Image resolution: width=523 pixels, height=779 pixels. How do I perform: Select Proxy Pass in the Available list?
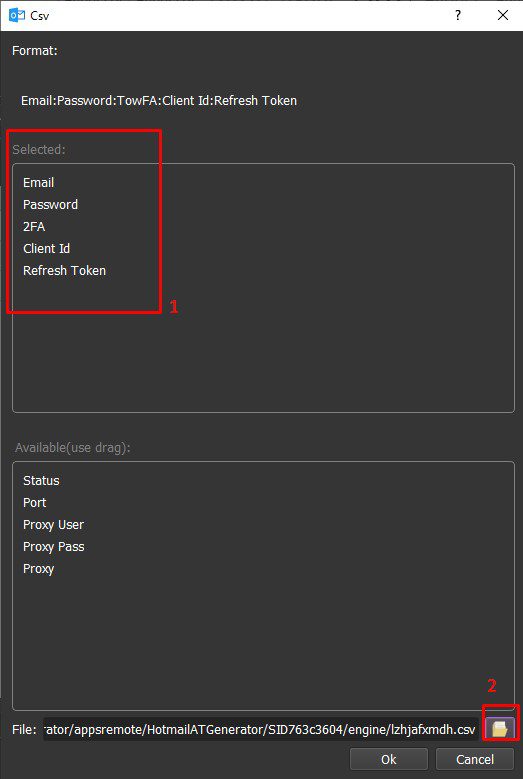tap(54, 546)
